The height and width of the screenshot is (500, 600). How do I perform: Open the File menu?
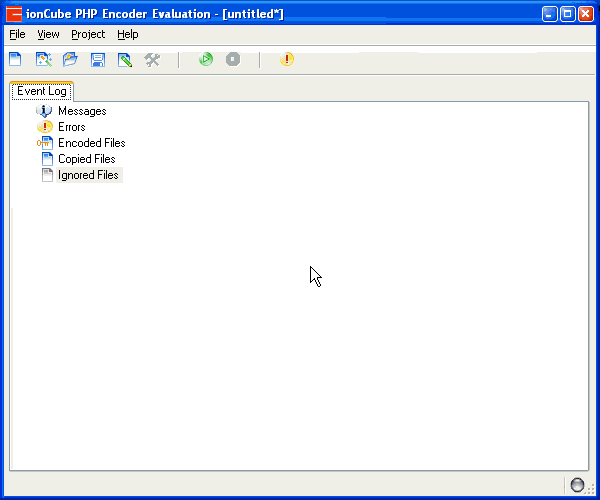pyautogui.click(x=17, y=34)
